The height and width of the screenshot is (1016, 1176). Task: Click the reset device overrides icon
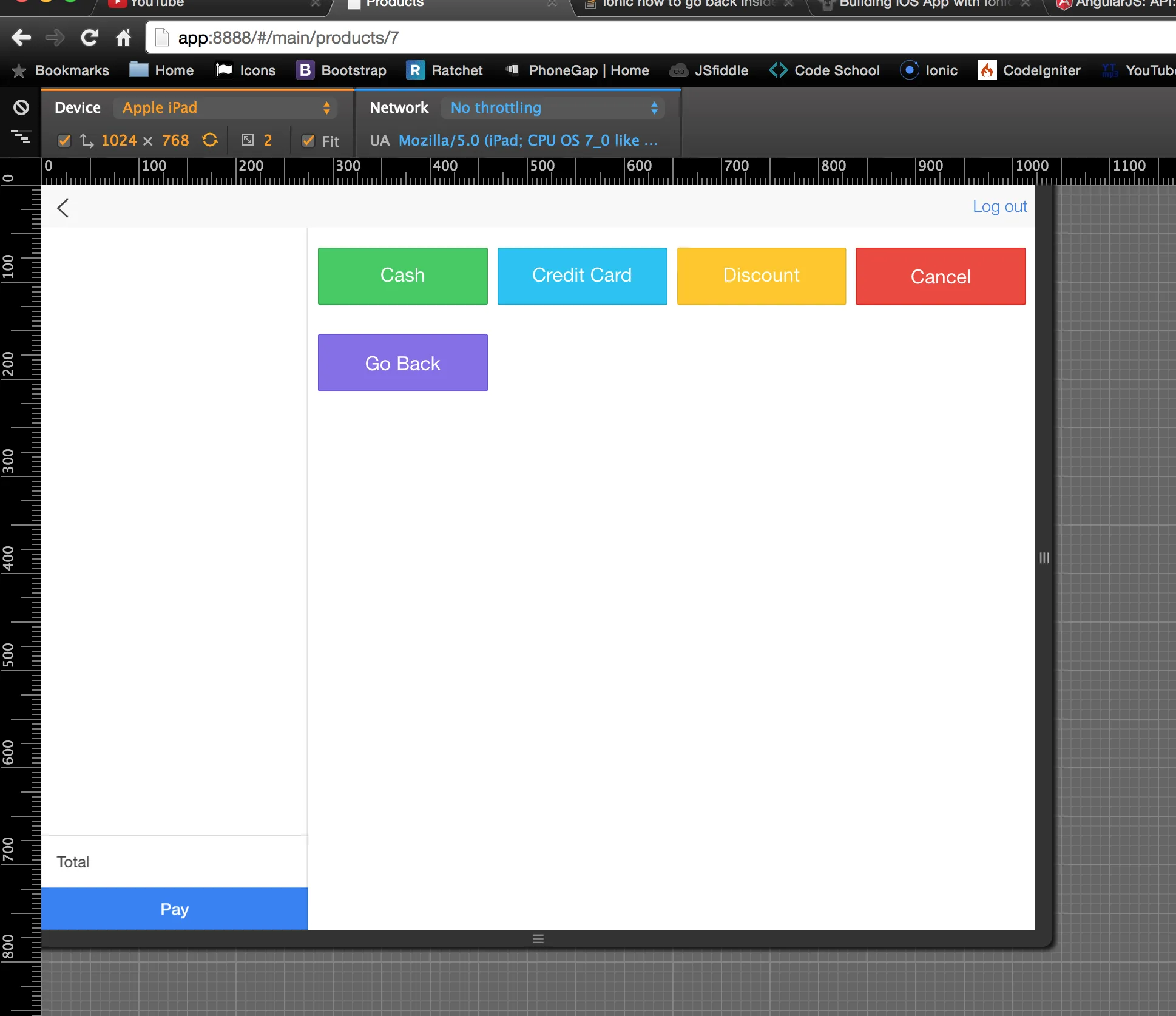[21, 107]
